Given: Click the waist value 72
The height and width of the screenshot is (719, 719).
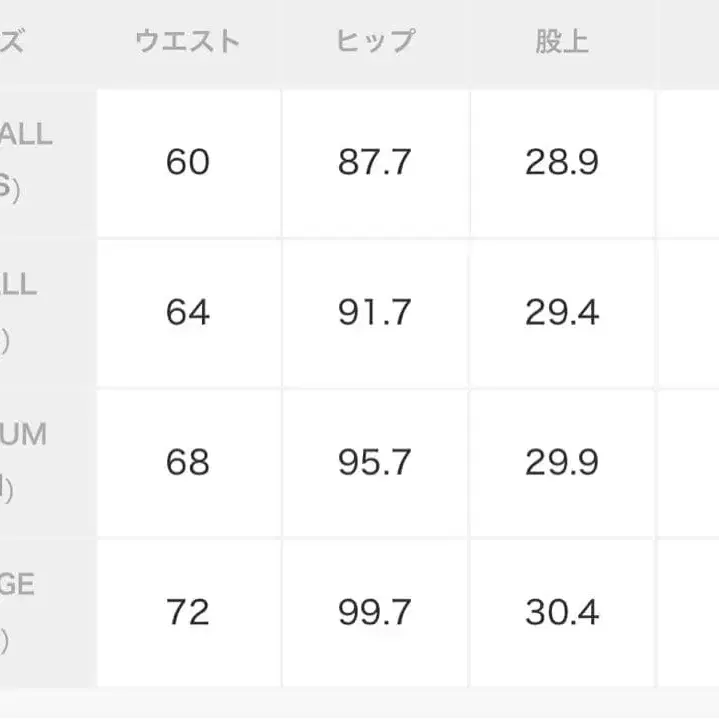Looking at the screenshot, I should (x=188, y=611).
